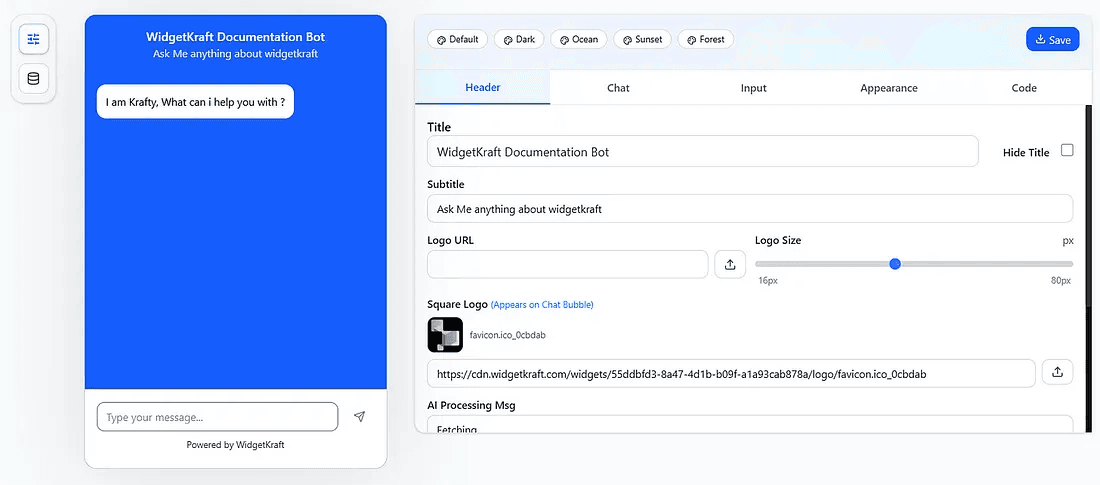
Task: Send the chat message via paper-plane icon
Action: pos(359,417)
